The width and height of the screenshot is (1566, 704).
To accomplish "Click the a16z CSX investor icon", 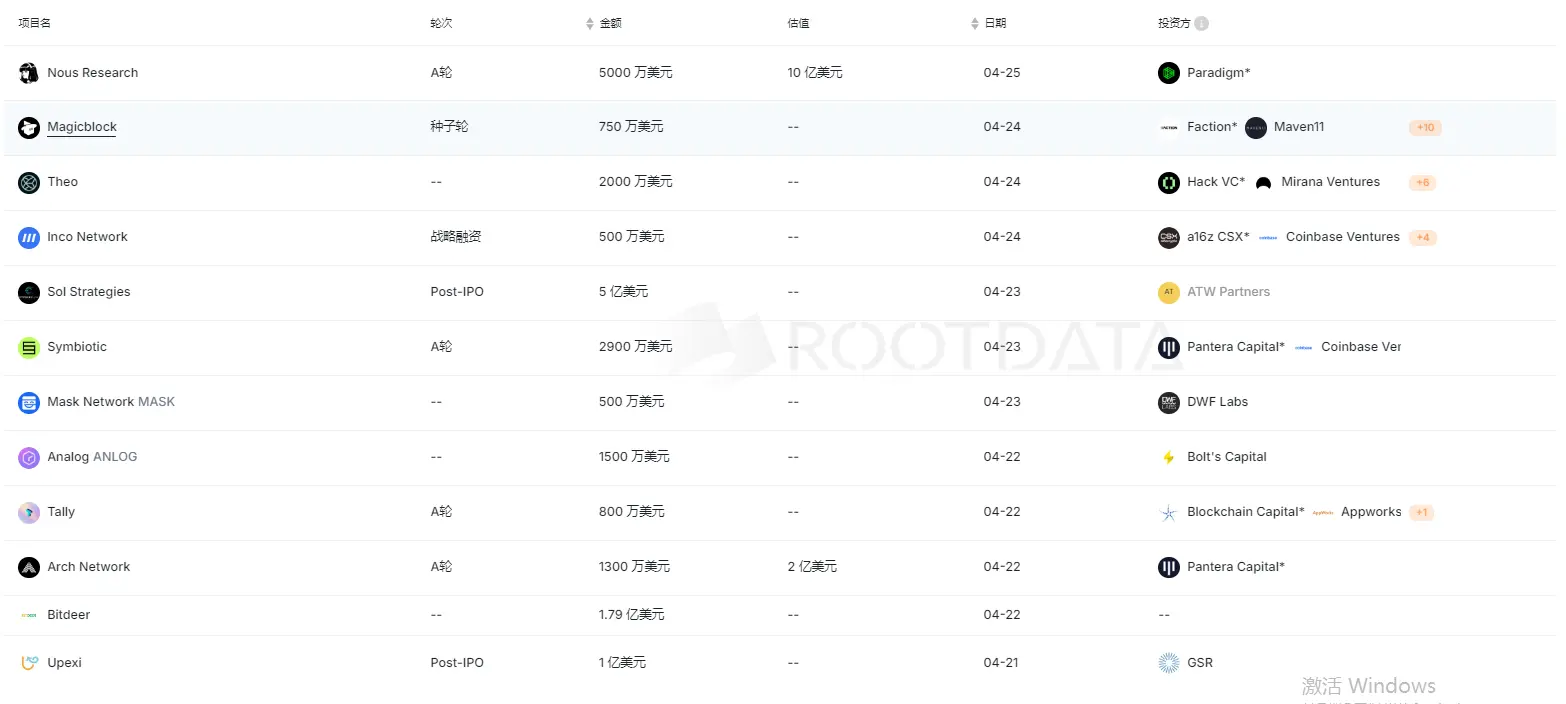I will tap(1168, 237).
